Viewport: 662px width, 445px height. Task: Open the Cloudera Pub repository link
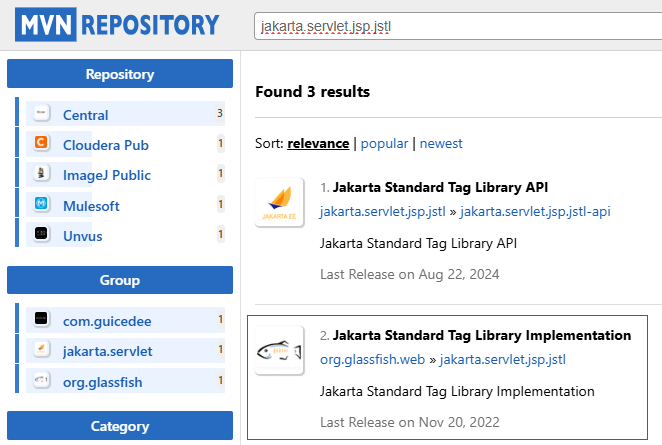click(x=106, y=145)
